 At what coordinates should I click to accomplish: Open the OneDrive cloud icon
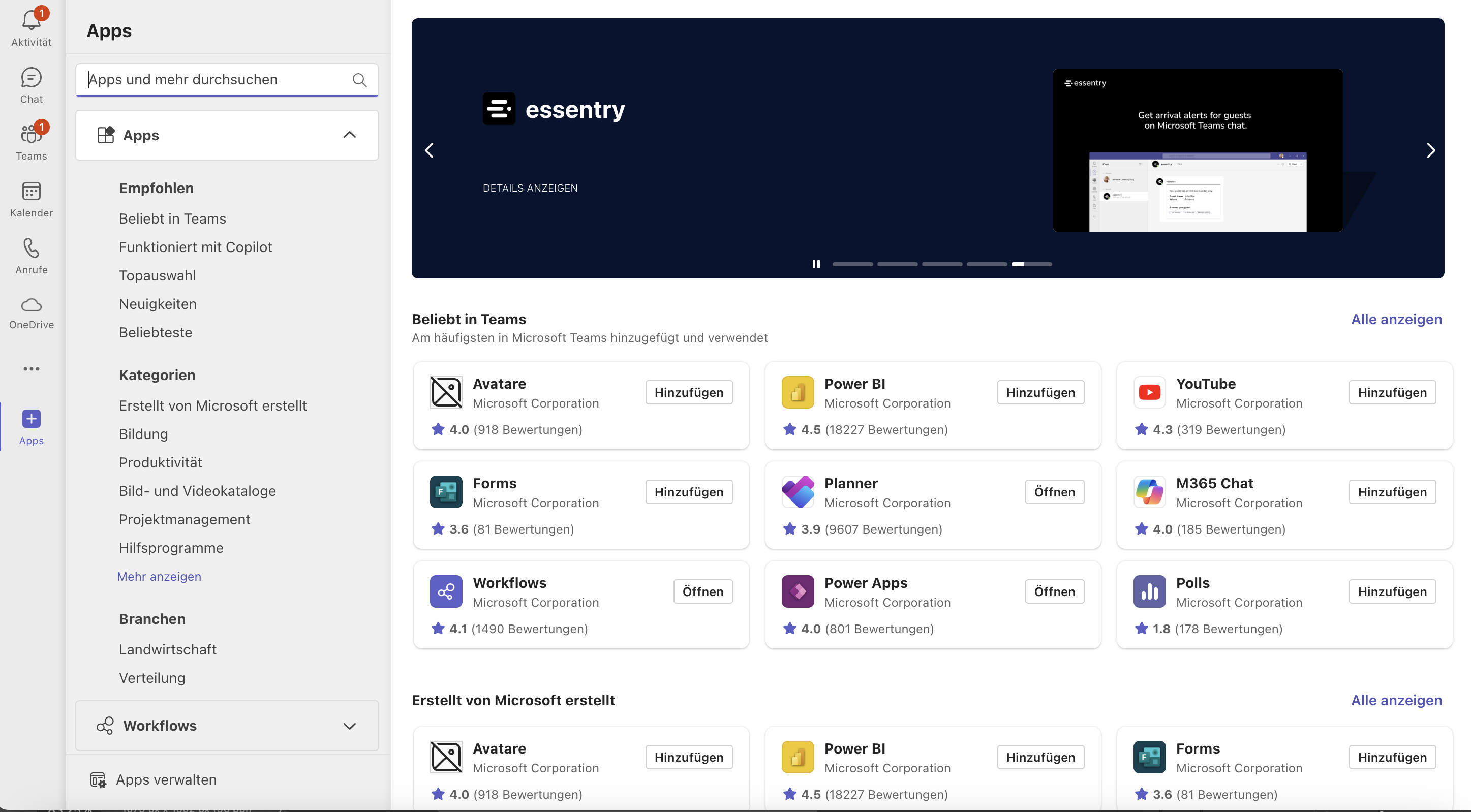pyautogui.click(x=32, y=305)
